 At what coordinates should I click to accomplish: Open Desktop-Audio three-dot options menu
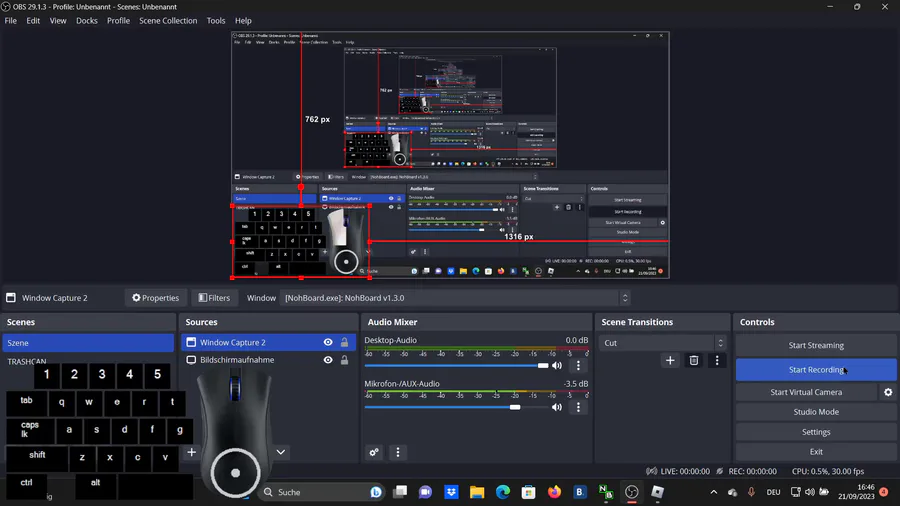click(578, 365)
